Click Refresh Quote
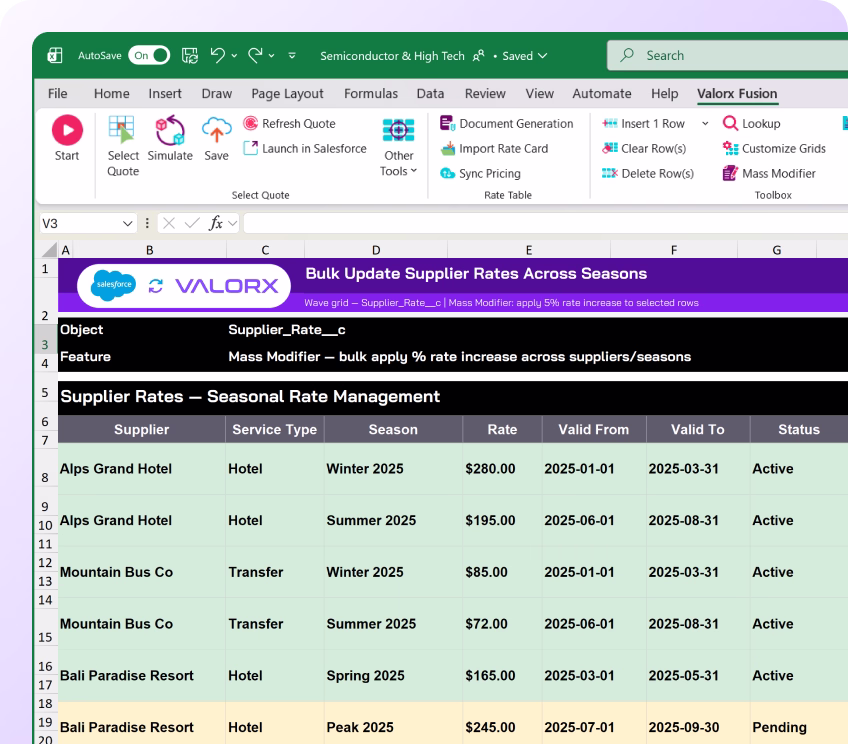Screen dimensions: 848x744 289,123
